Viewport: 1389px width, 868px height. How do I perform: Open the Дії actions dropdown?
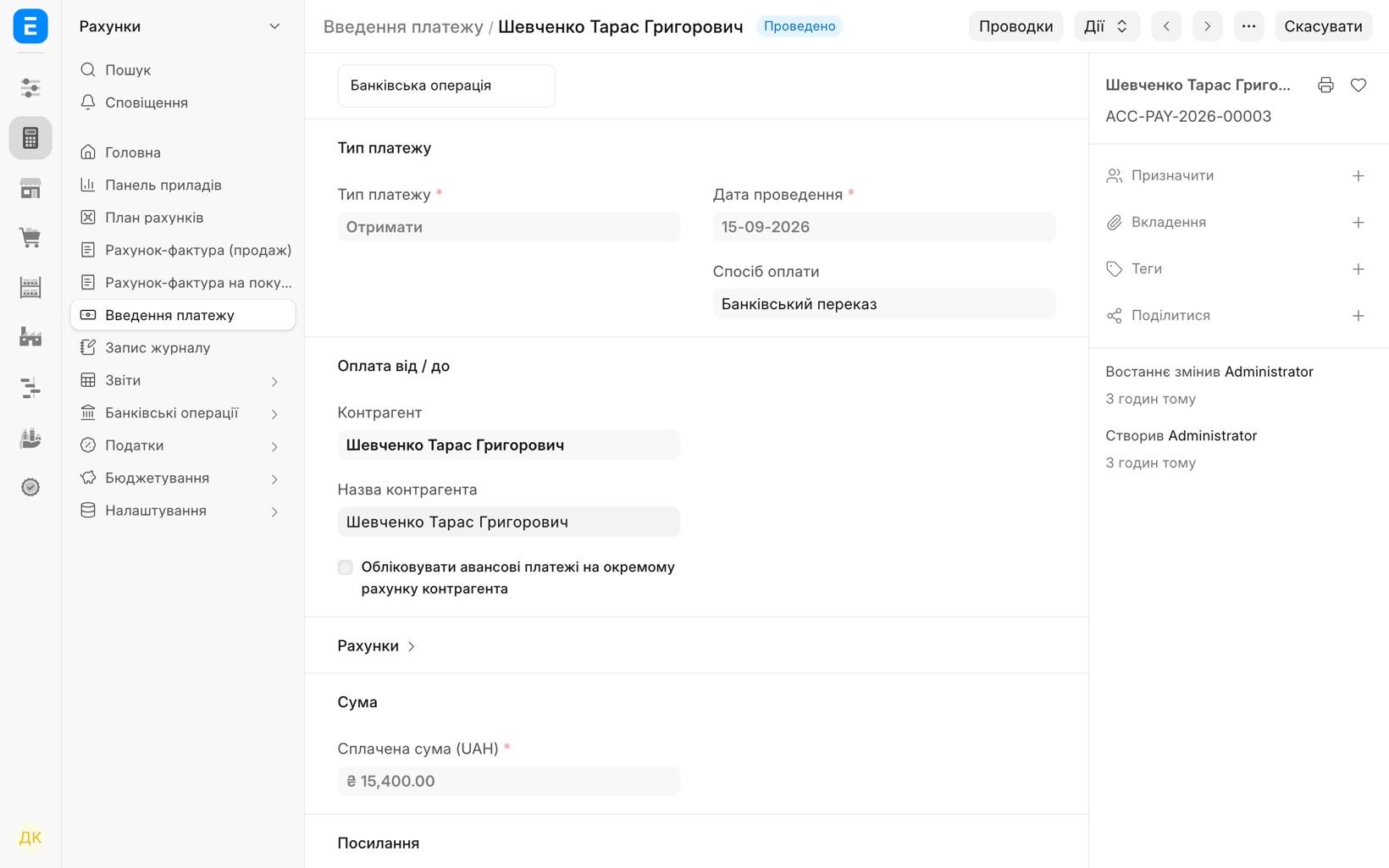coord(1106,26)
